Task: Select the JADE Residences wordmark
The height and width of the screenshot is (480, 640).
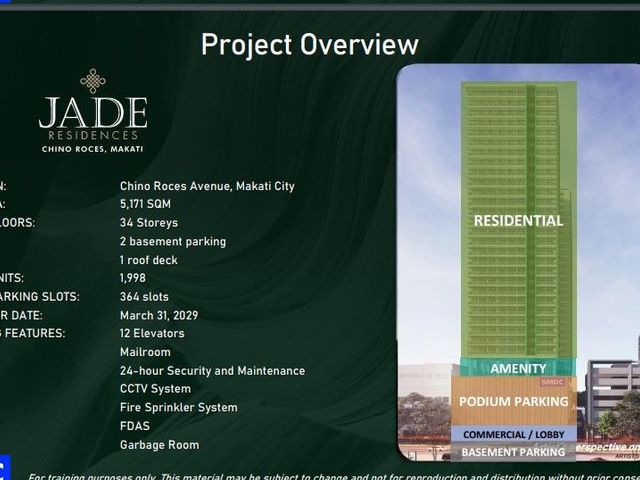Action: click(x=93, y=118)
